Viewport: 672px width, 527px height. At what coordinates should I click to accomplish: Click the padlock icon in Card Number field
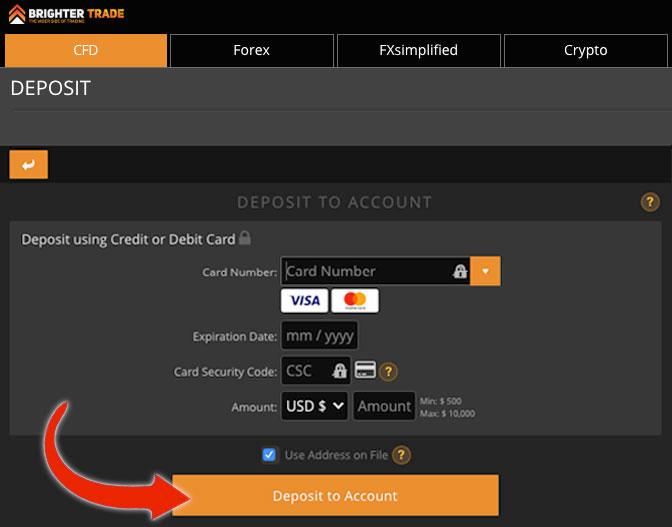pos(460,271)
